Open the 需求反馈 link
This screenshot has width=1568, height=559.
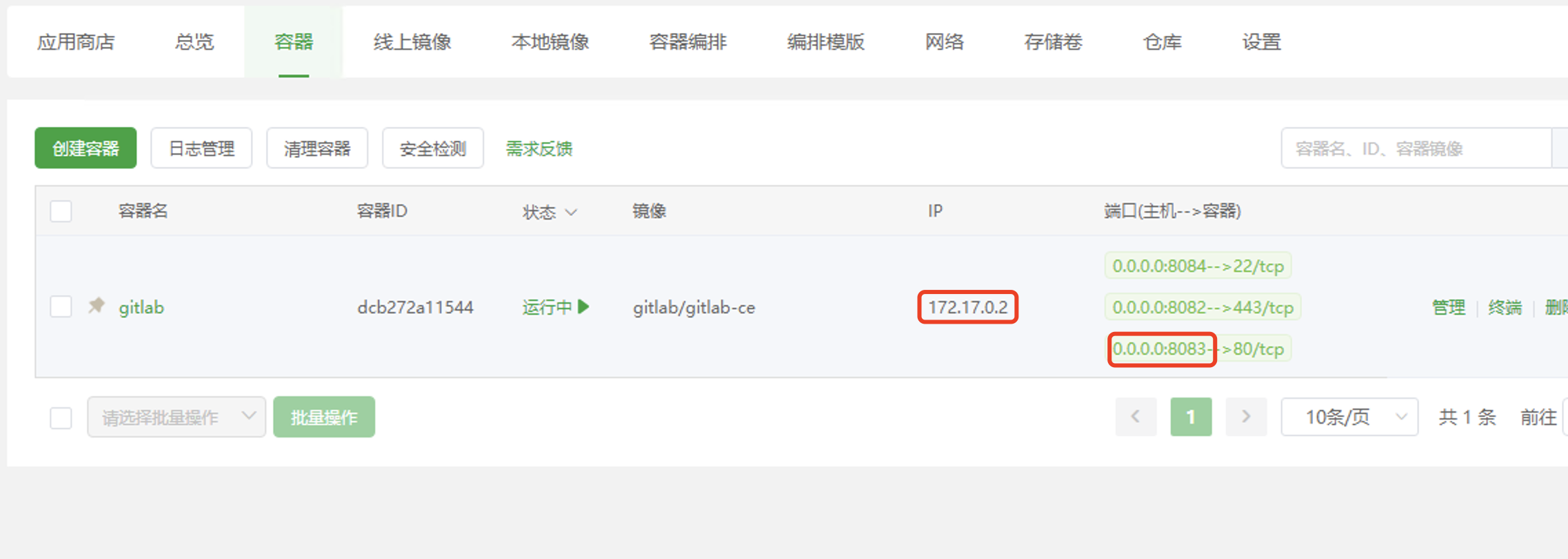click(539, 148)
